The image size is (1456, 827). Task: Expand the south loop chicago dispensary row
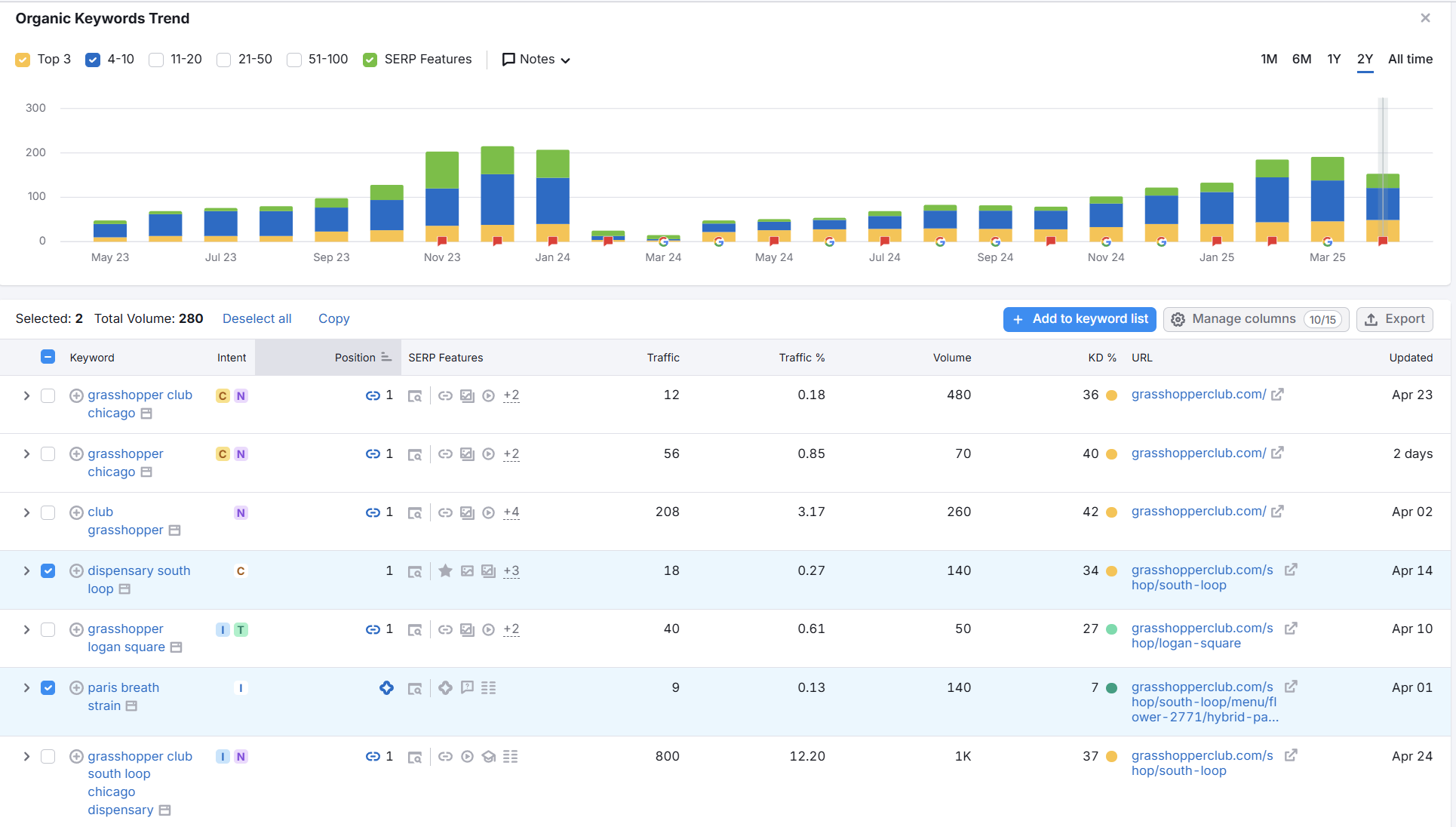tap(26, 757)
